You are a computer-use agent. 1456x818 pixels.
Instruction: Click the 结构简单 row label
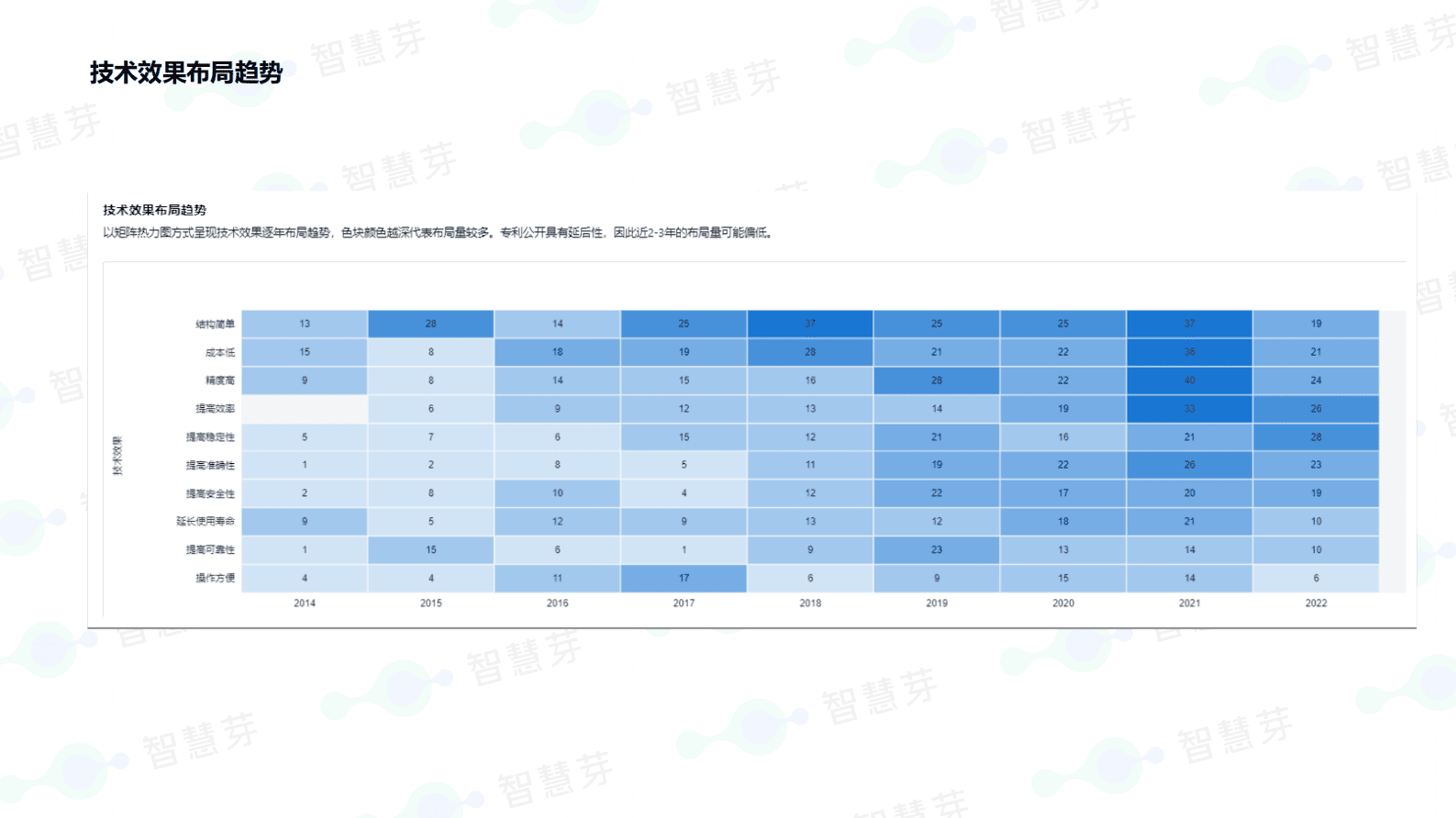(215, 325)
